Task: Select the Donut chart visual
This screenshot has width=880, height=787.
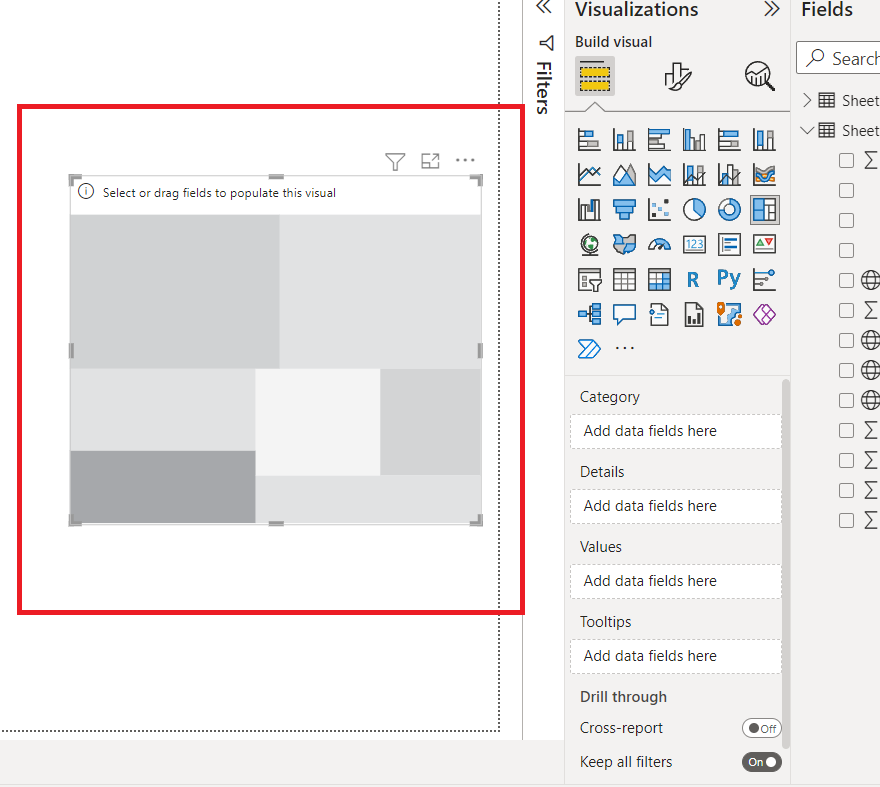Action: (729, 209)
